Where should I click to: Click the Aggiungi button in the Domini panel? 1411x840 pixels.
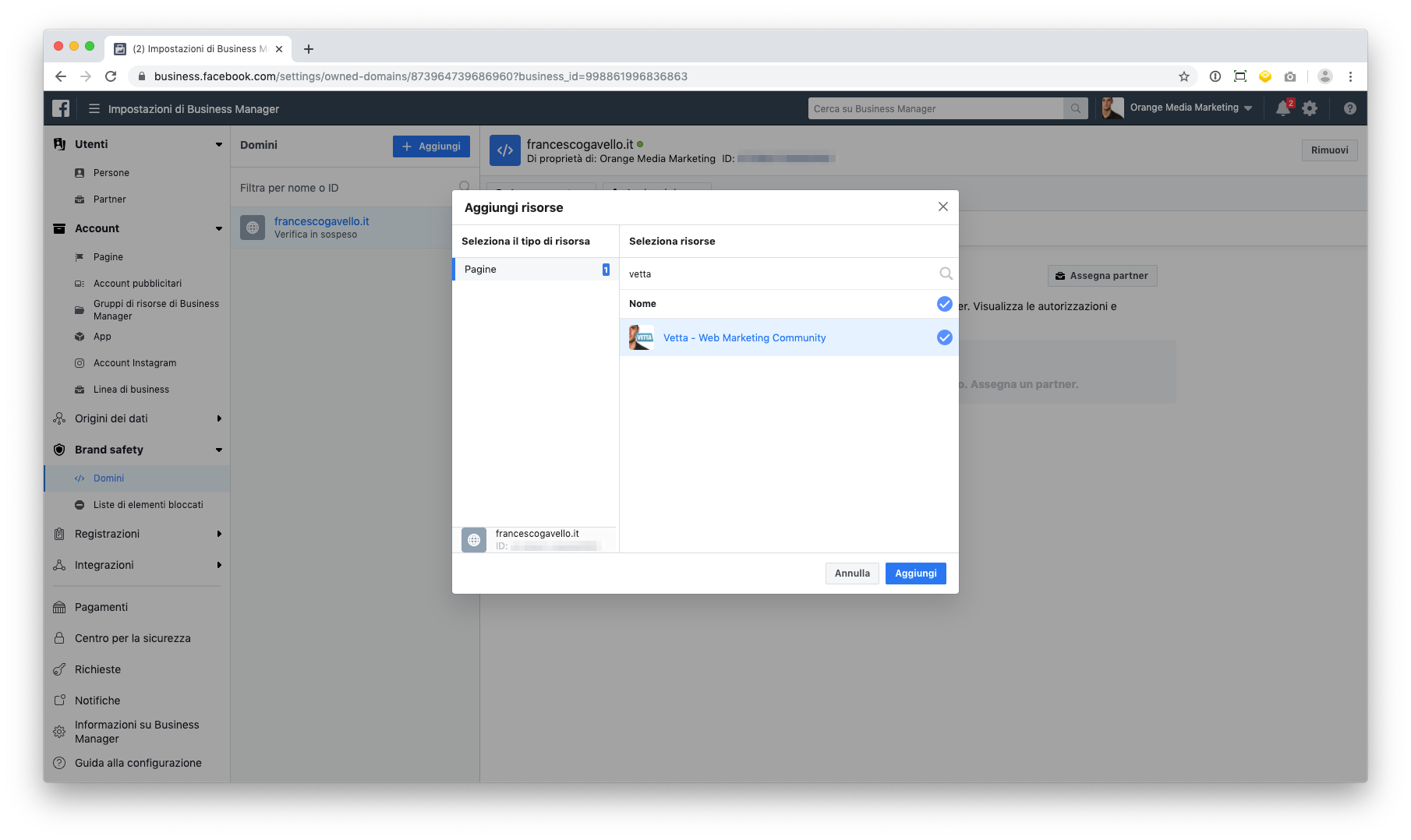431,146
